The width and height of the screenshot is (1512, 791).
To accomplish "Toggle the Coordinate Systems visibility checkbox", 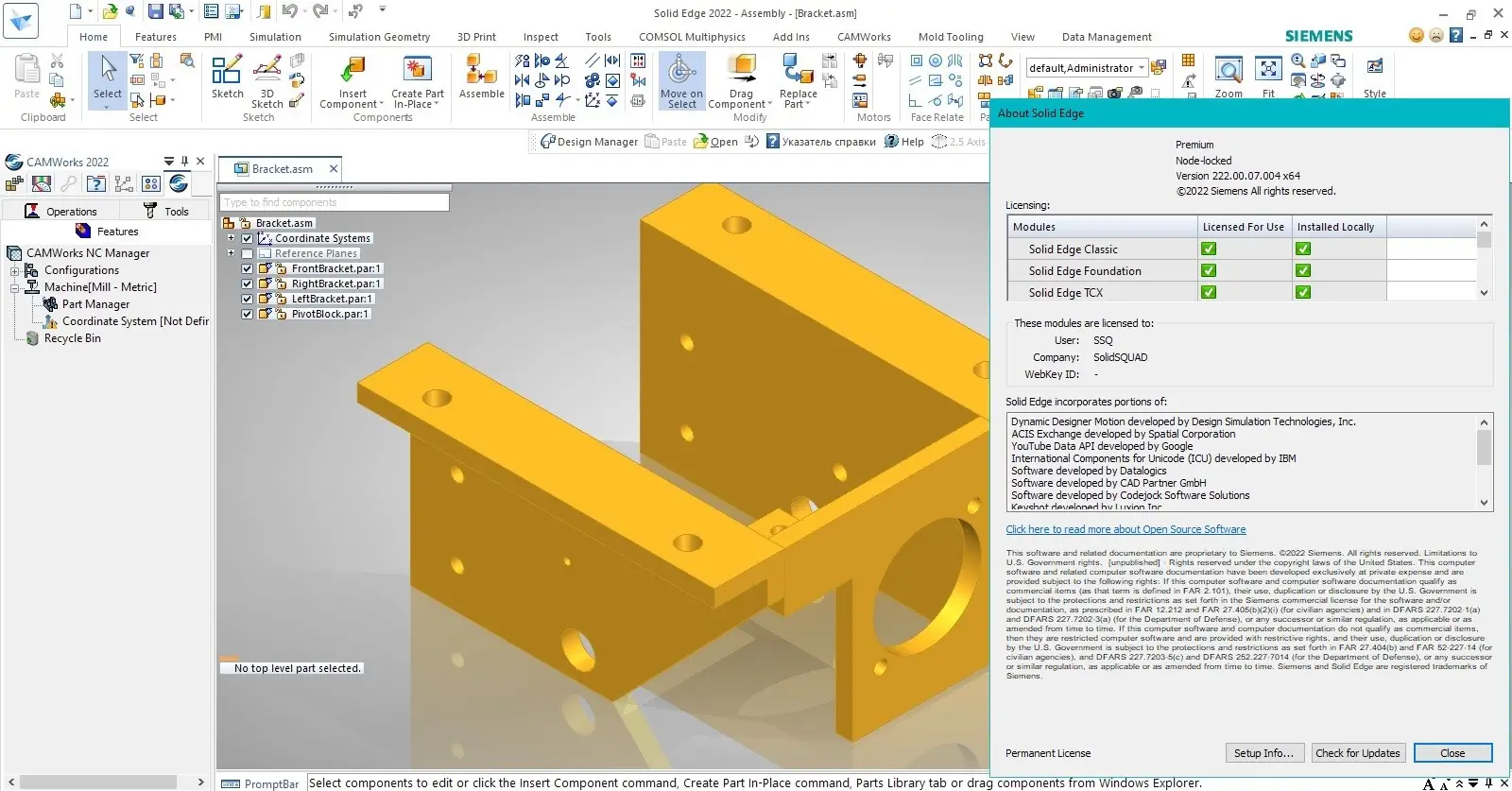I will point(247,238).
